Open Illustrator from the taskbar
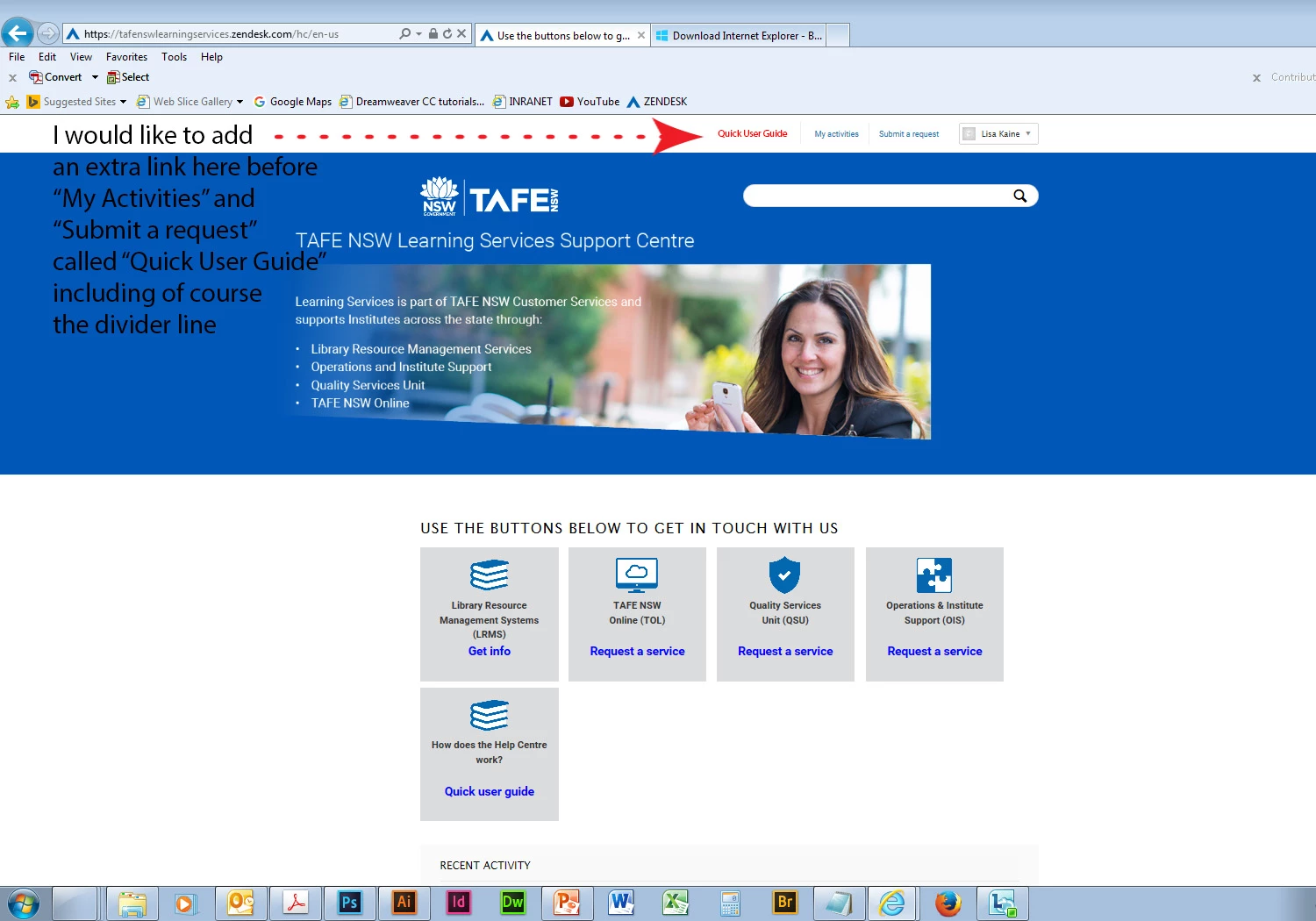 point(404,903)
